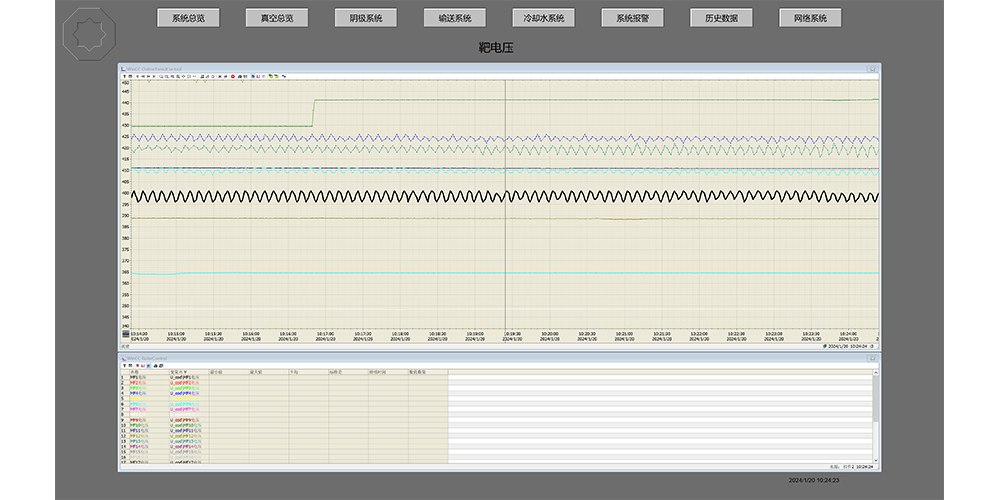Select the blue MF4 row

click(284, 393)
